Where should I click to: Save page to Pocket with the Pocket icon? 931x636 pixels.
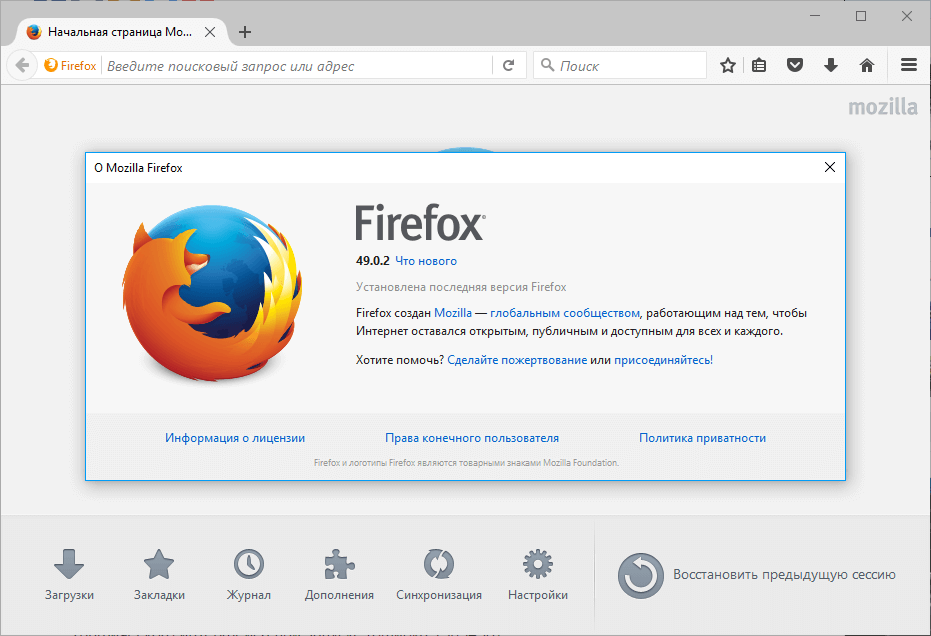(794, 64)
